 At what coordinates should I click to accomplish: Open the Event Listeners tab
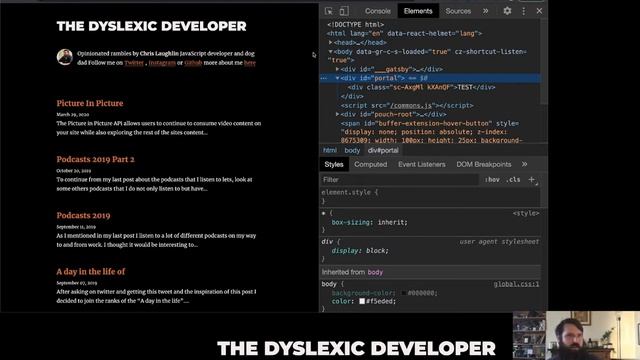[x=422, y=164]
